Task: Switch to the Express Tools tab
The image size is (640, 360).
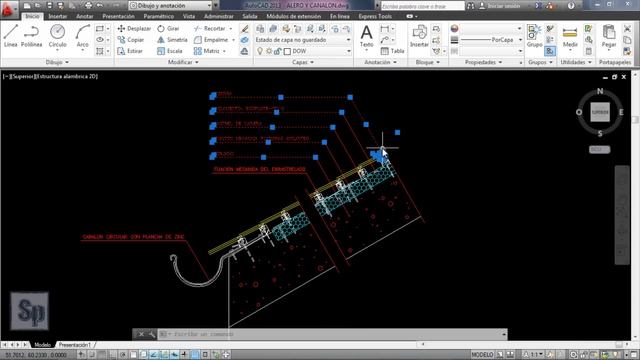Action: point(375,16)
